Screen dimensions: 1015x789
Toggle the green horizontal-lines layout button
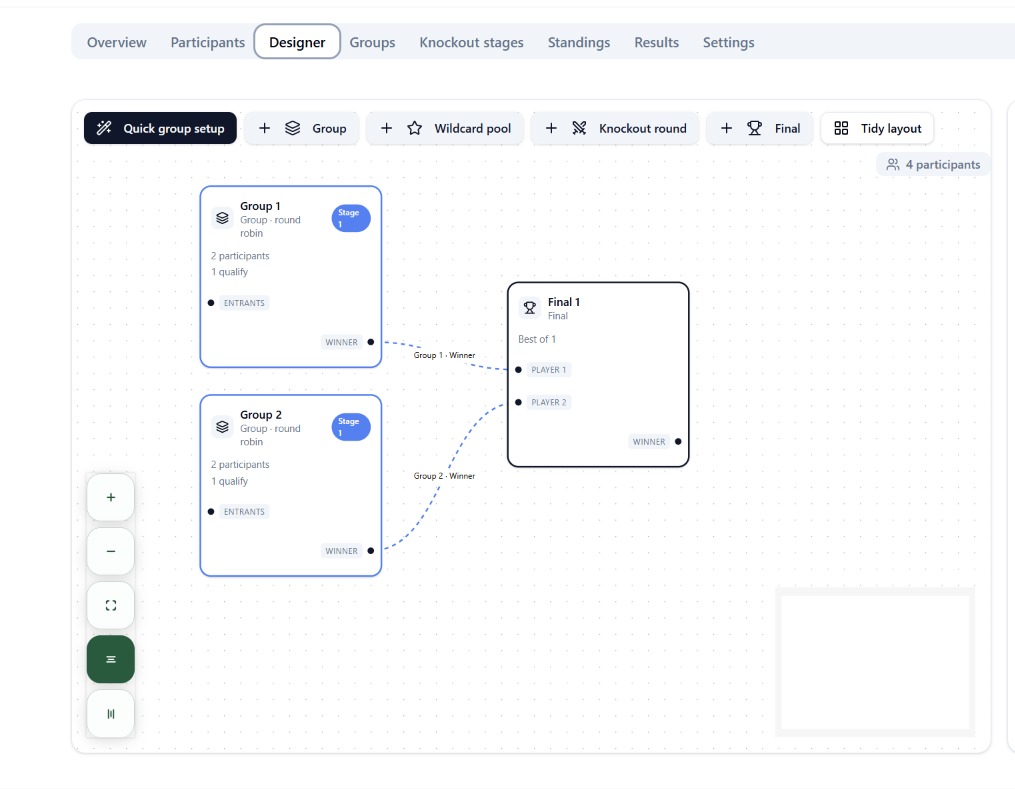coord(111,660)
